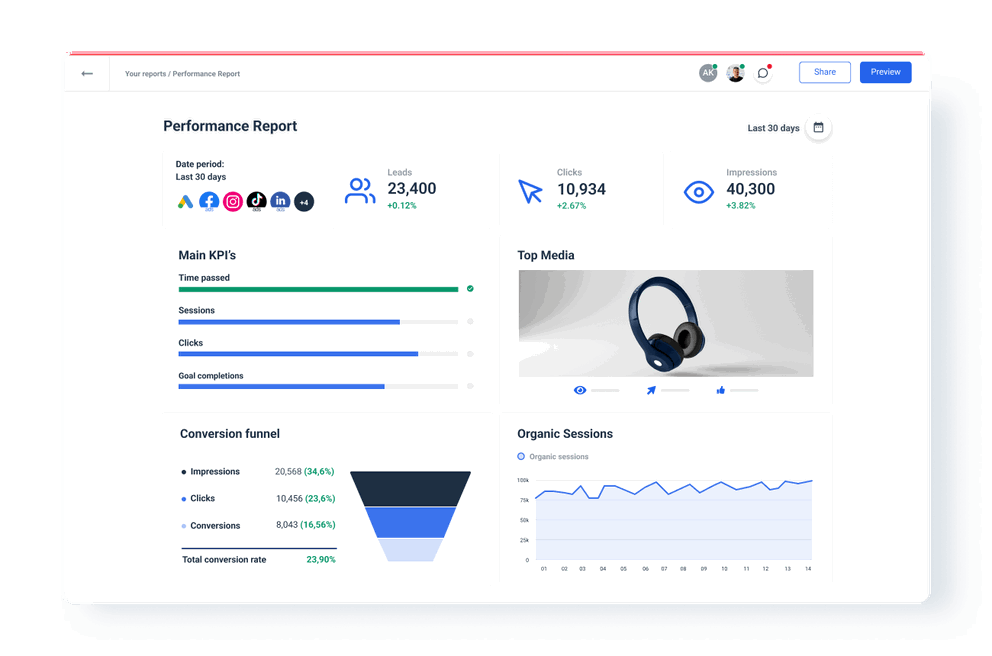The width and height of the screenshot is (992, 656).
Task: Select the Impressions eye icon
Action: coord(698,192)
